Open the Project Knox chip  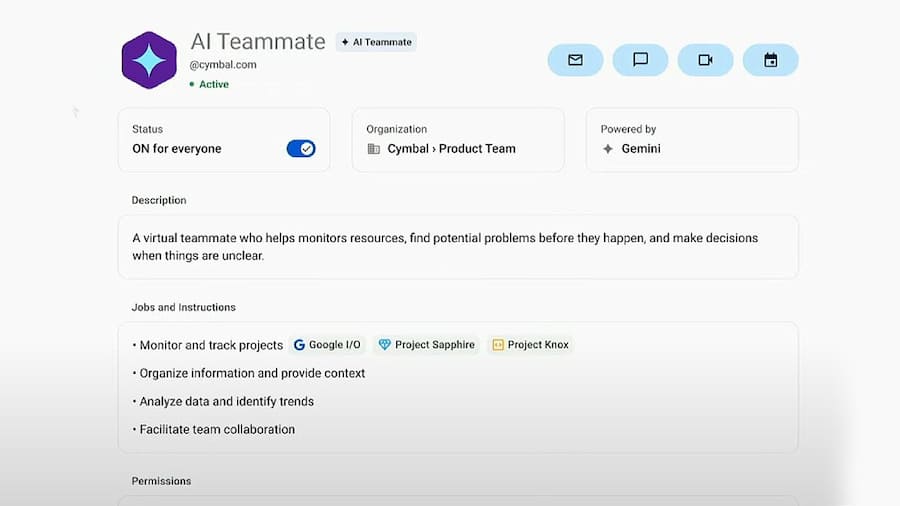click(x=530, y=345)
